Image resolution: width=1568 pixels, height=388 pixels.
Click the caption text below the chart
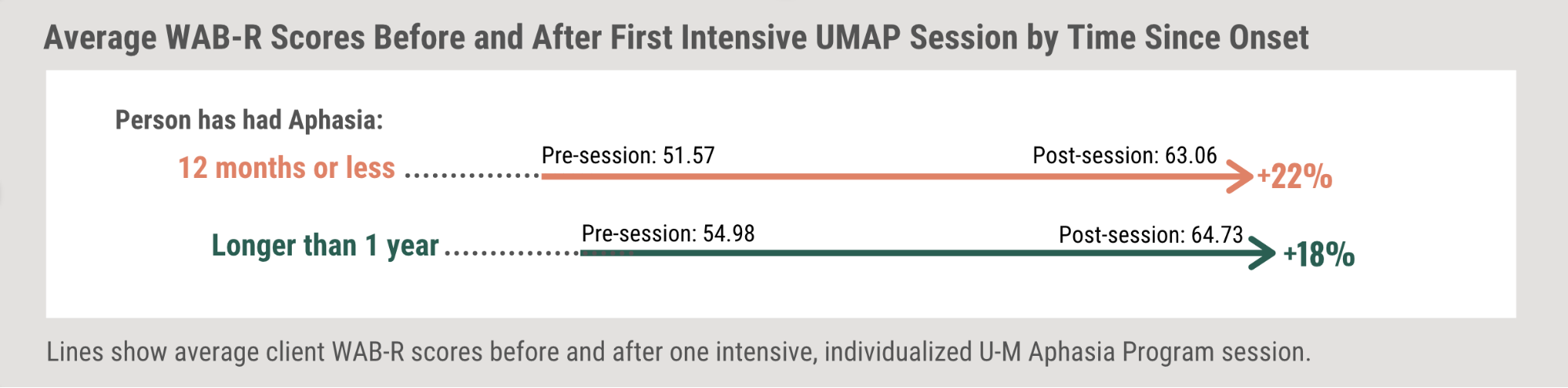[678, 352]
